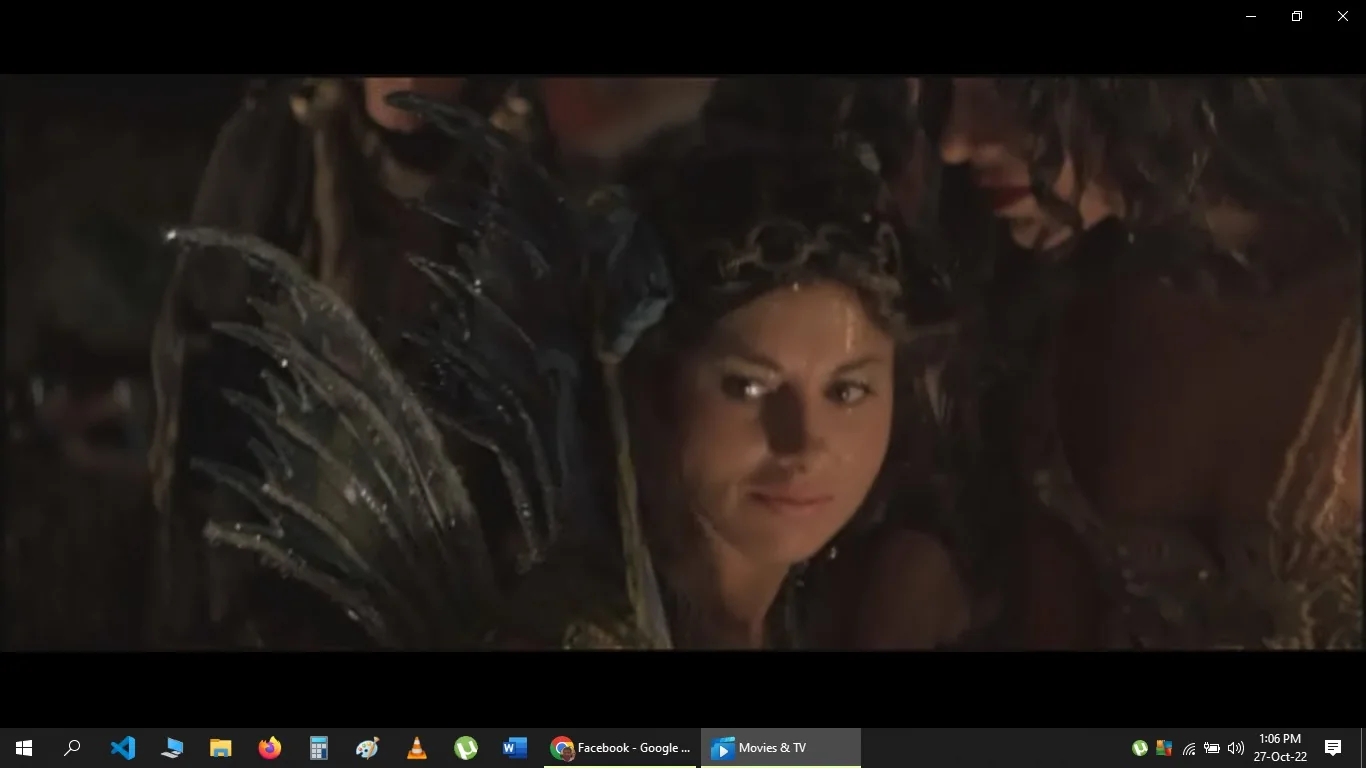Open uTorrent from the taskbar
This screenshot has height=768, width=1366.
pyautogui.click(x=465, y=748)
